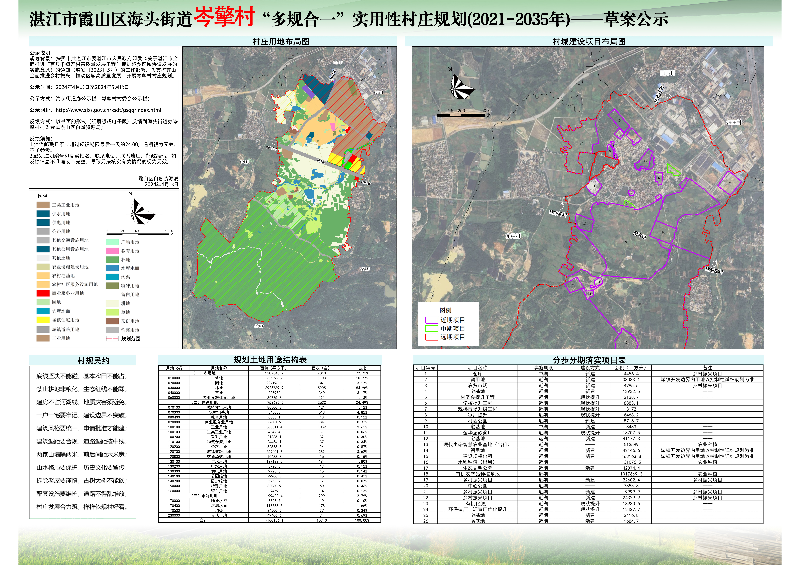Click the 规划土地用途结构表 table heading

[x=270, y=359]
